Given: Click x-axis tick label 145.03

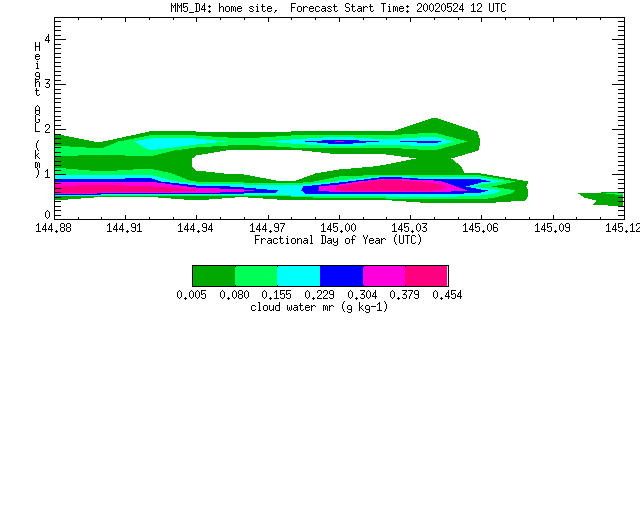Looking at the screenshot, I should (409, 228).
